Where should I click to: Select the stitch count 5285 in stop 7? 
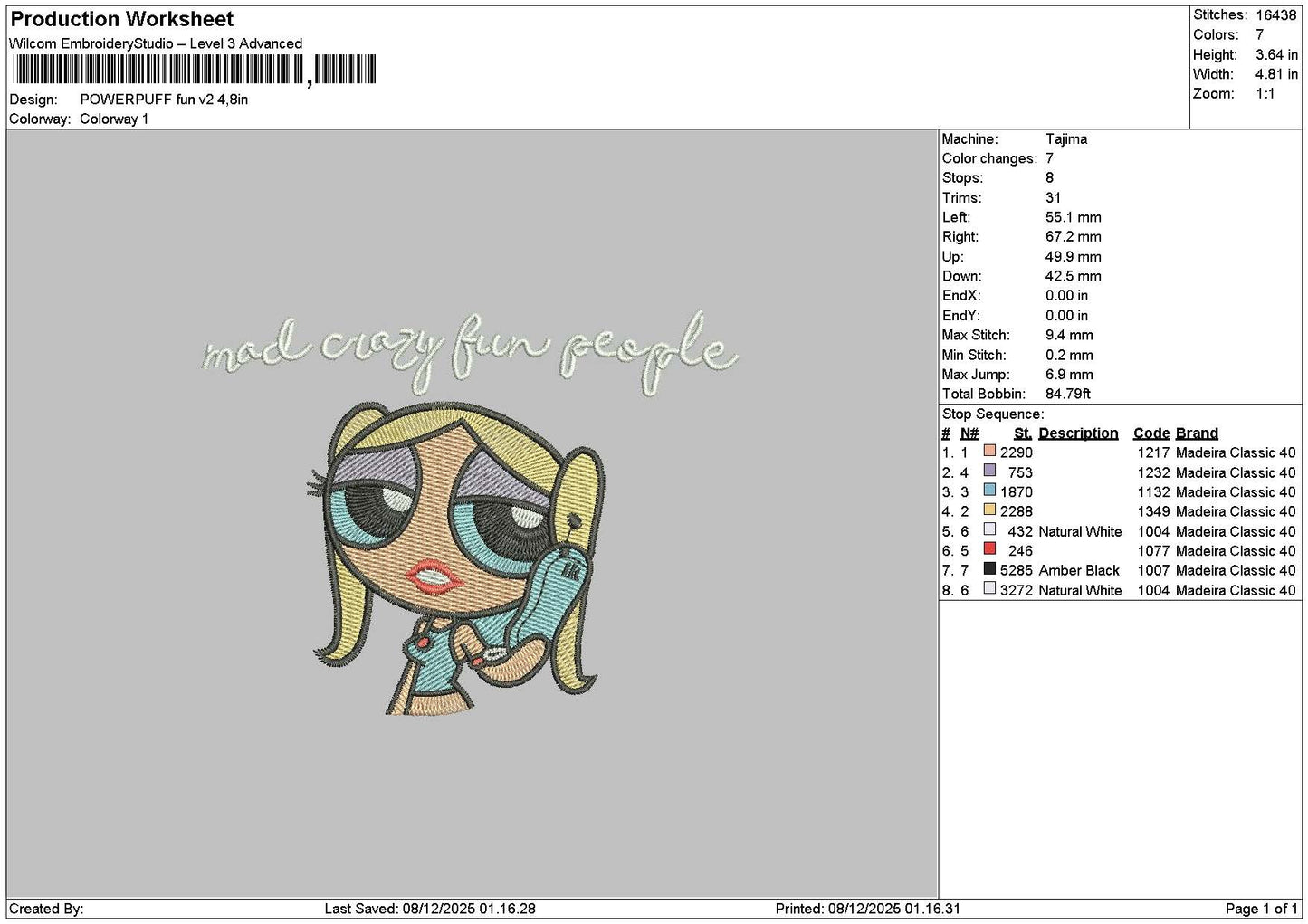[x=1017, y=570]
